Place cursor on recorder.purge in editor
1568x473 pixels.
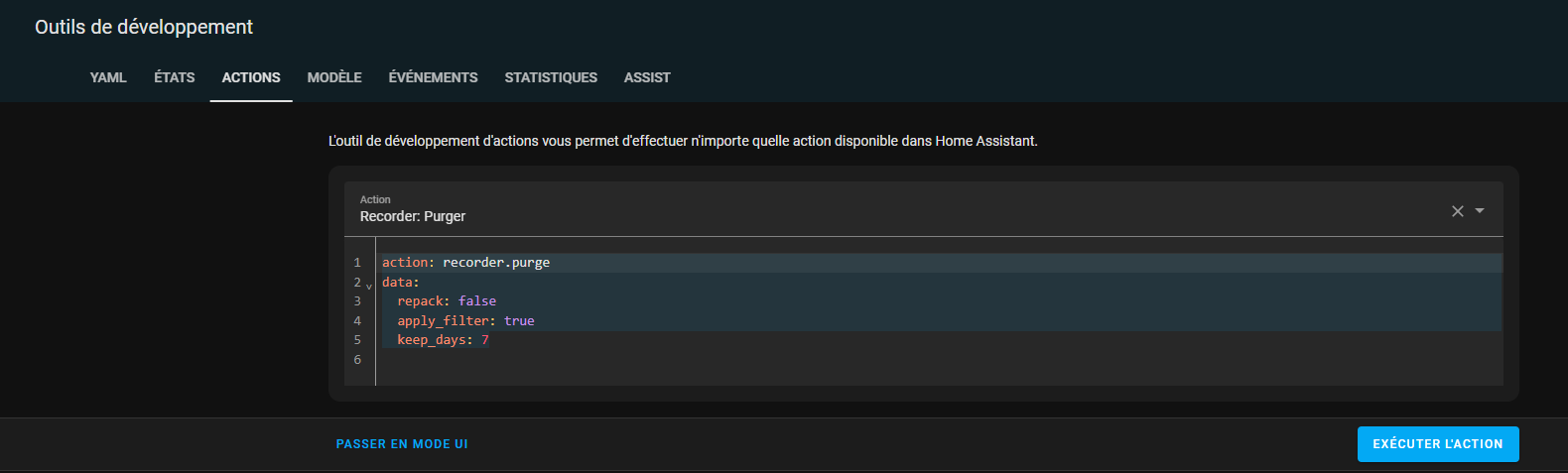point(496,263)
